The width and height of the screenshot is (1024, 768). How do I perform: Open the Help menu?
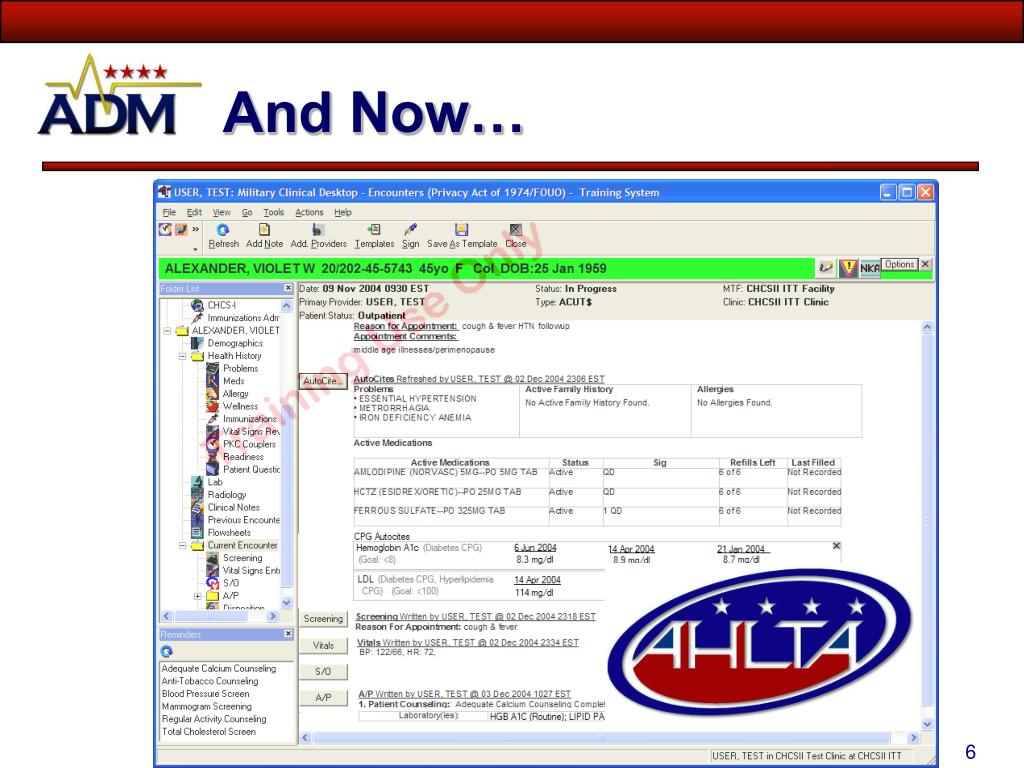point(343,212)
